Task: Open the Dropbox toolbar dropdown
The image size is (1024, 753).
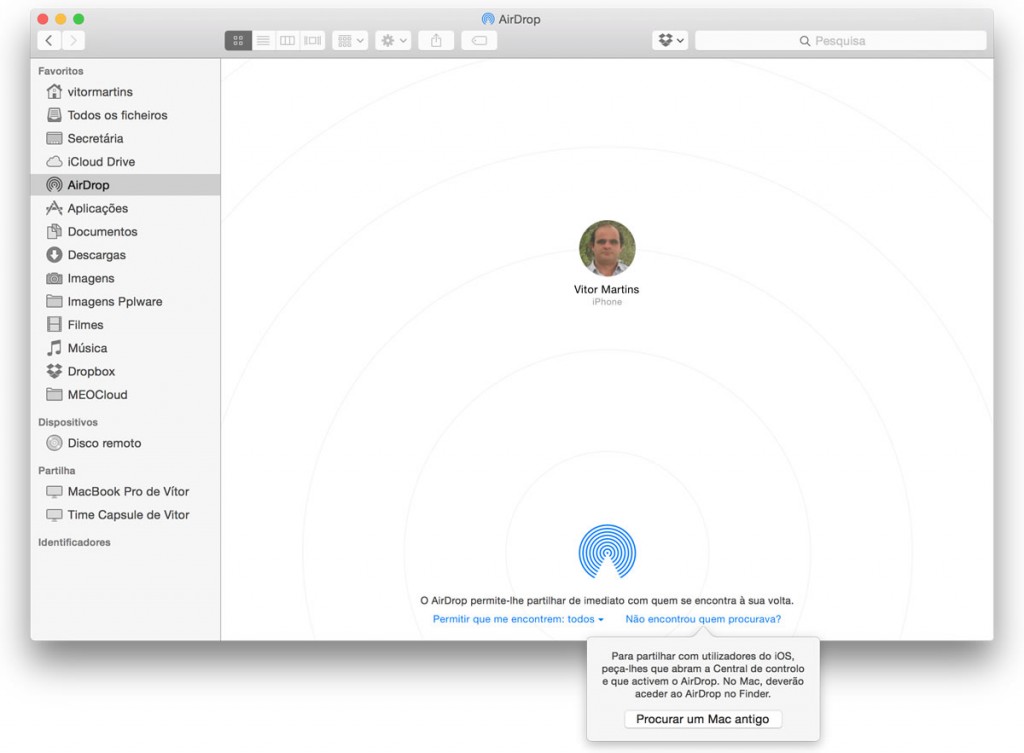Action: tap(670, 40)
